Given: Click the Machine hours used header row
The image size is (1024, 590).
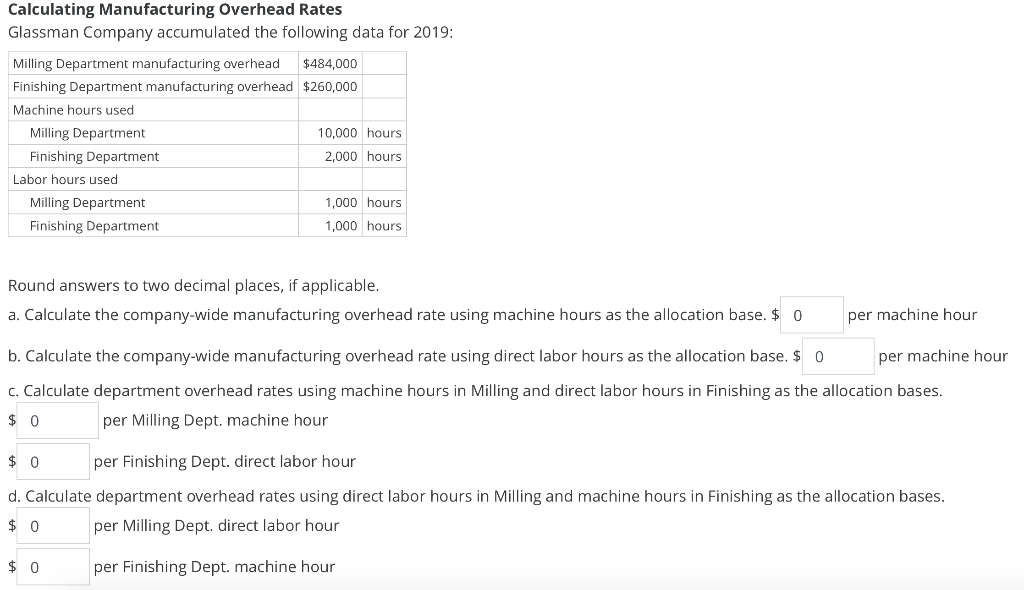Looking at the screenshot, I should click(150, 109).
